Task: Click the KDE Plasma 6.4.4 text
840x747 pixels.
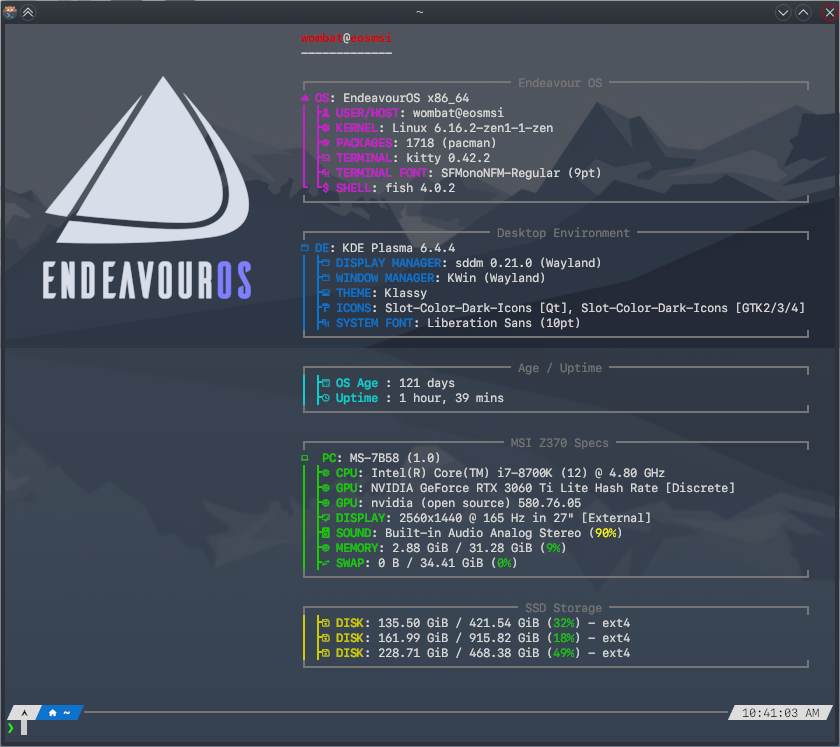Action: [399, 248]
